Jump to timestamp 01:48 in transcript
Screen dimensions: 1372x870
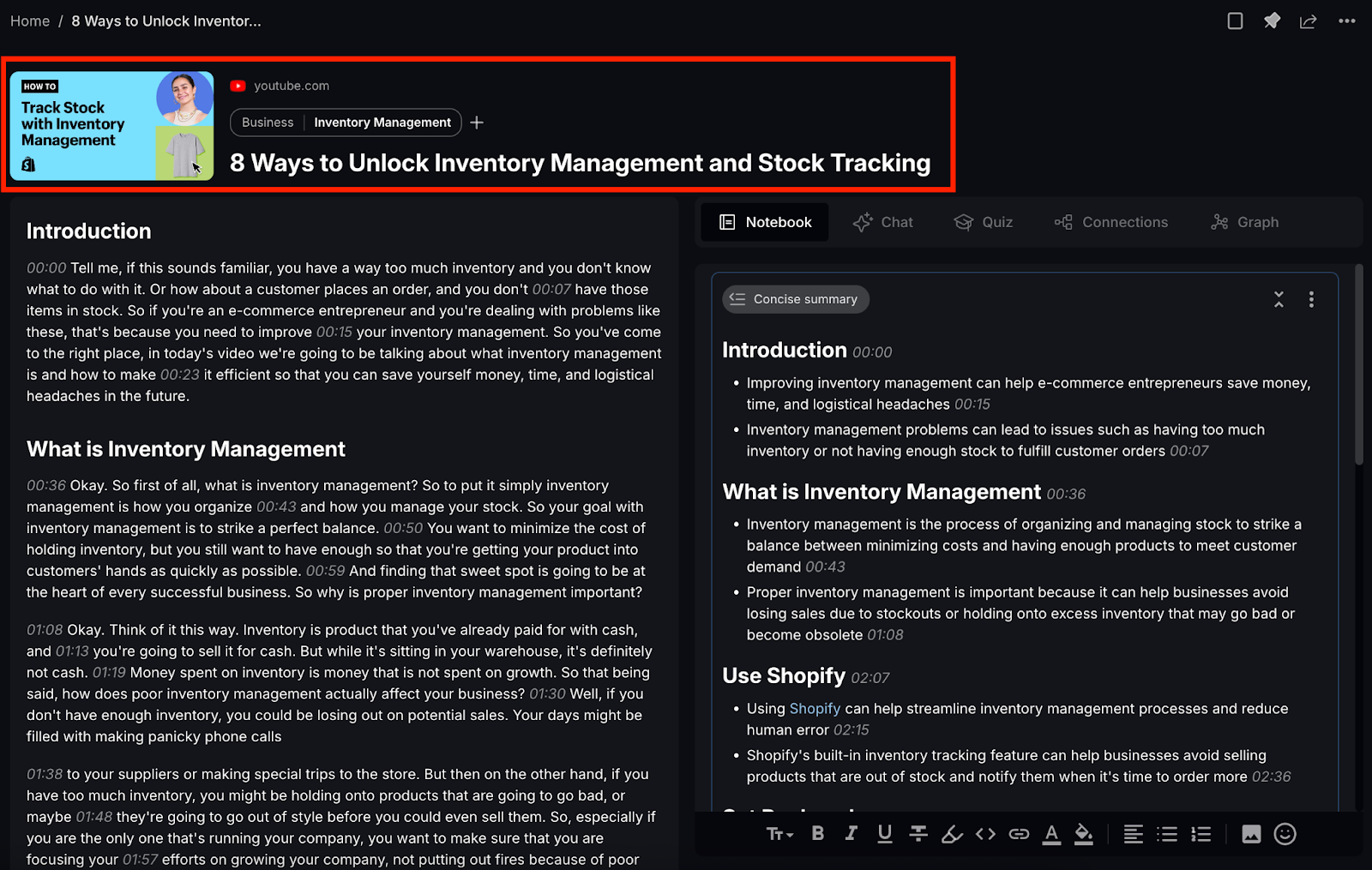pos(93,818)
